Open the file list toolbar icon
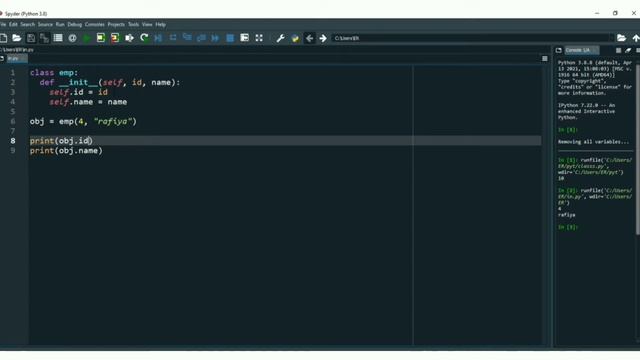640x360 pixels. 58,38
